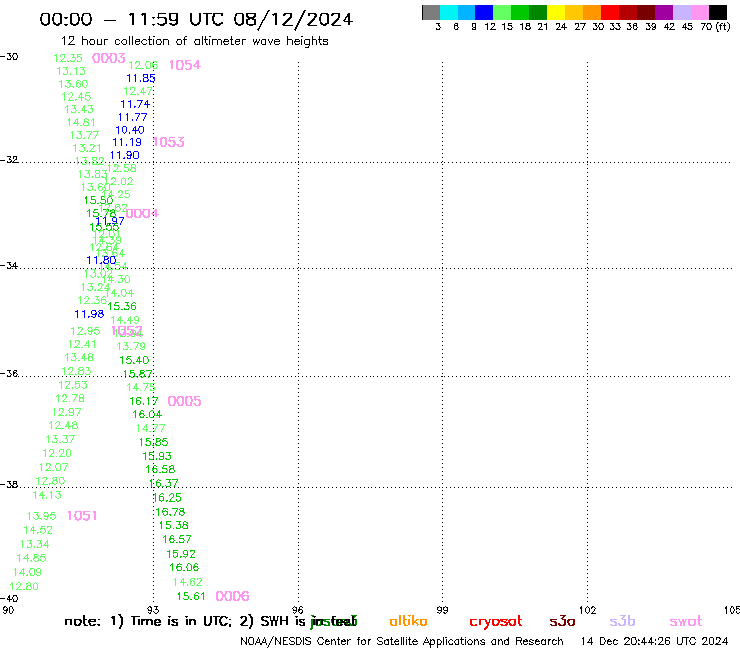Select pass number label '0004'
This screenshot has height=650, width=740.
coord(142,214)
